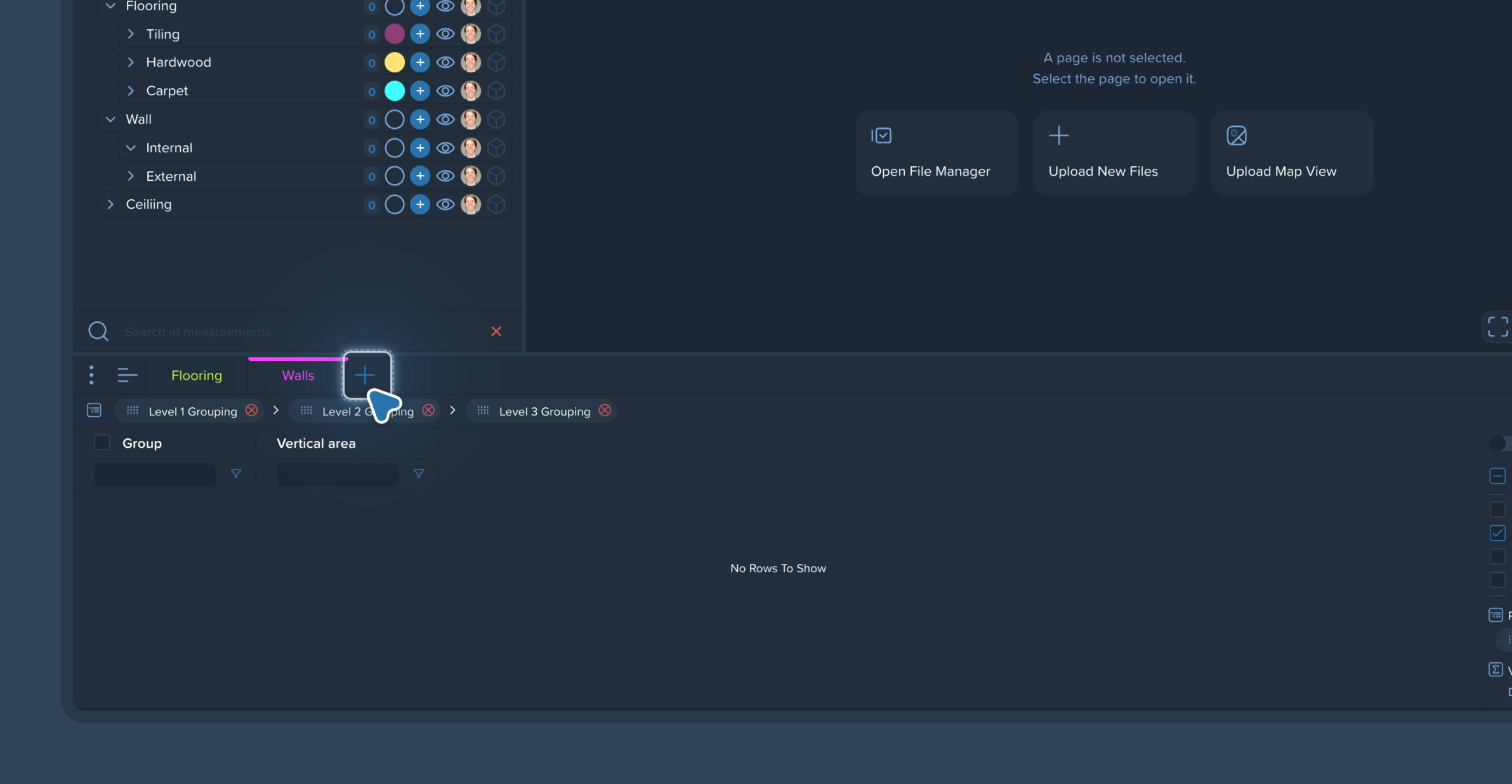Check the Group header select-all checkbox
The height and width of the screenshot is (784, 1512).
point(102,443)
